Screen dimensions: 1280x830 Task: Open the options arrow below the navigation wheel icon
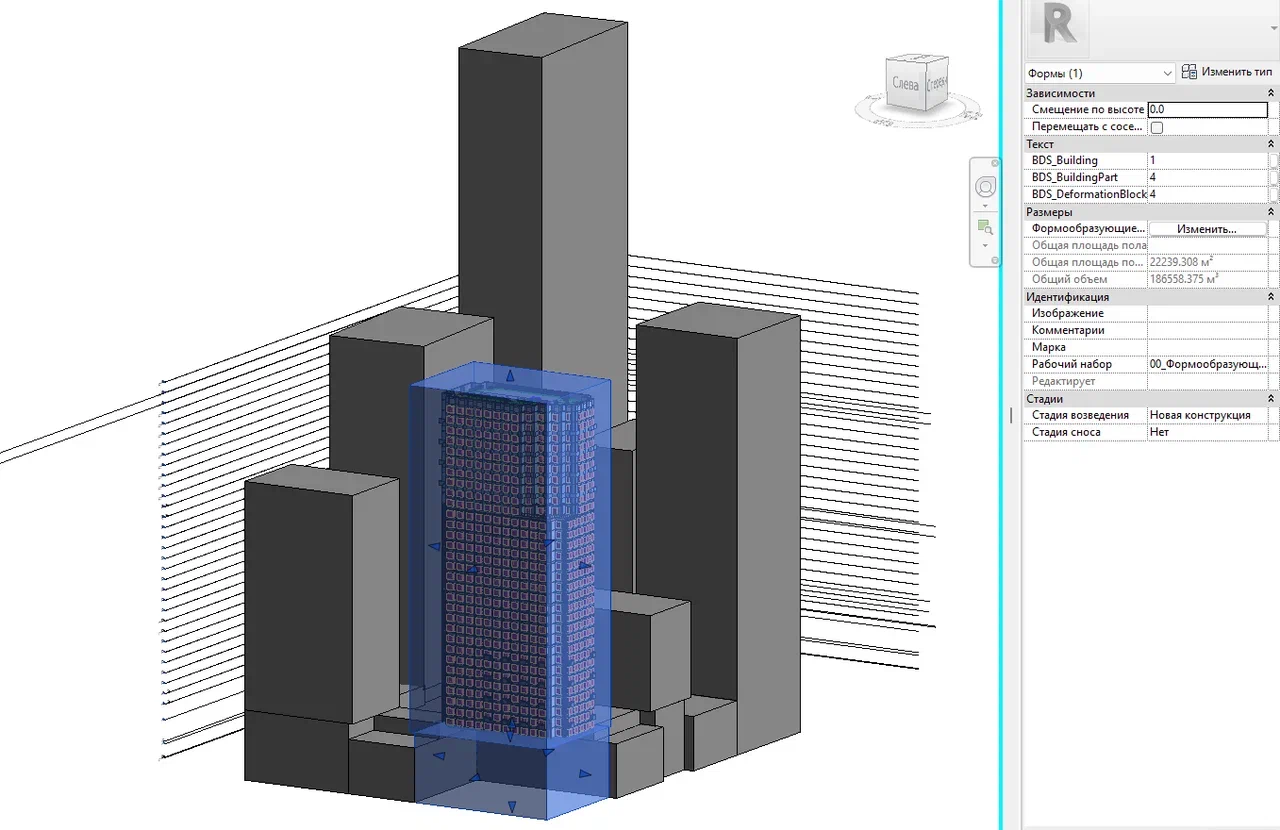[x=985, y=205]
